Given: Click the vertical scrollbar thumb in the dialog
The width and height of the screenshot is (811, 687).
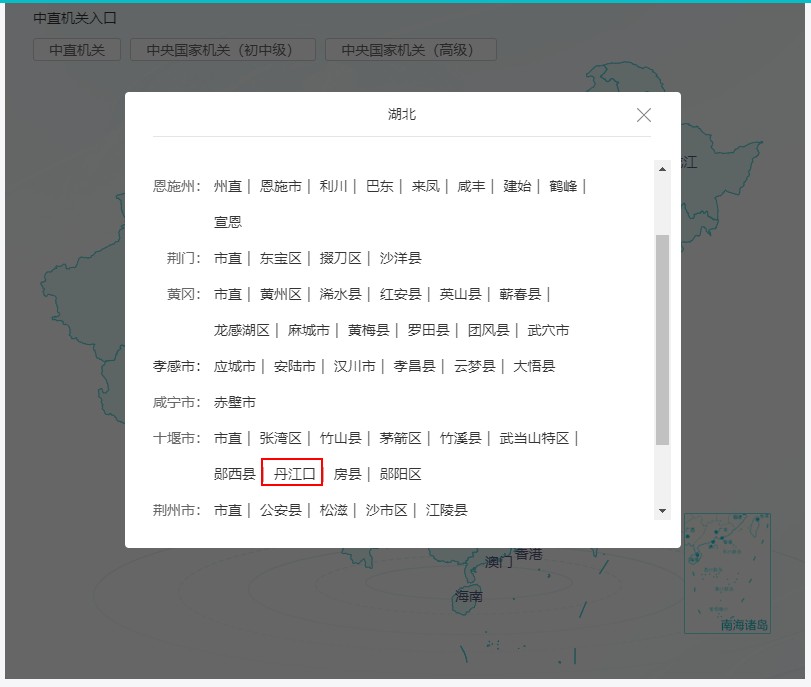Looking at the screenshot, I should click(662, 340).
